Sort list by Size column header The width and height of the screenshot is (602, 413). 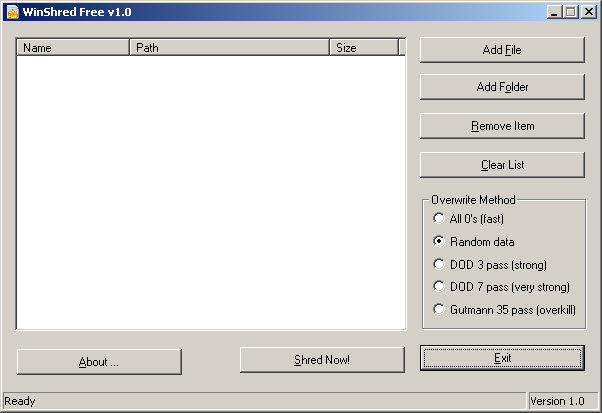364,48
